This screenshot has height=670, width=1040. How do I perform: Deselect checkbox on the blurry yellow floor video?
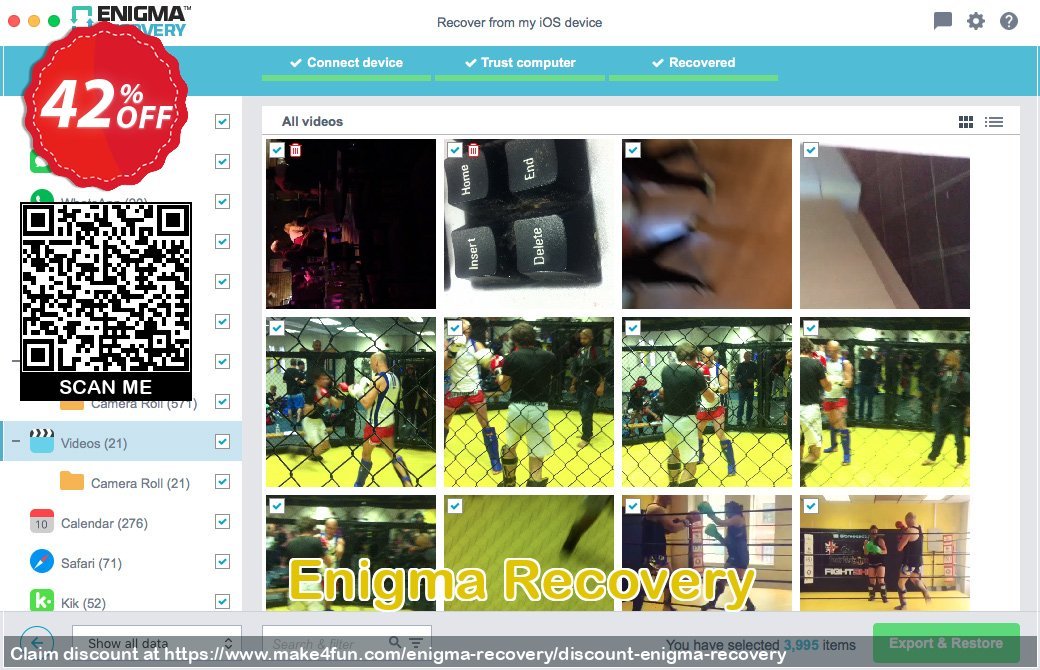[x=454, y=506]
